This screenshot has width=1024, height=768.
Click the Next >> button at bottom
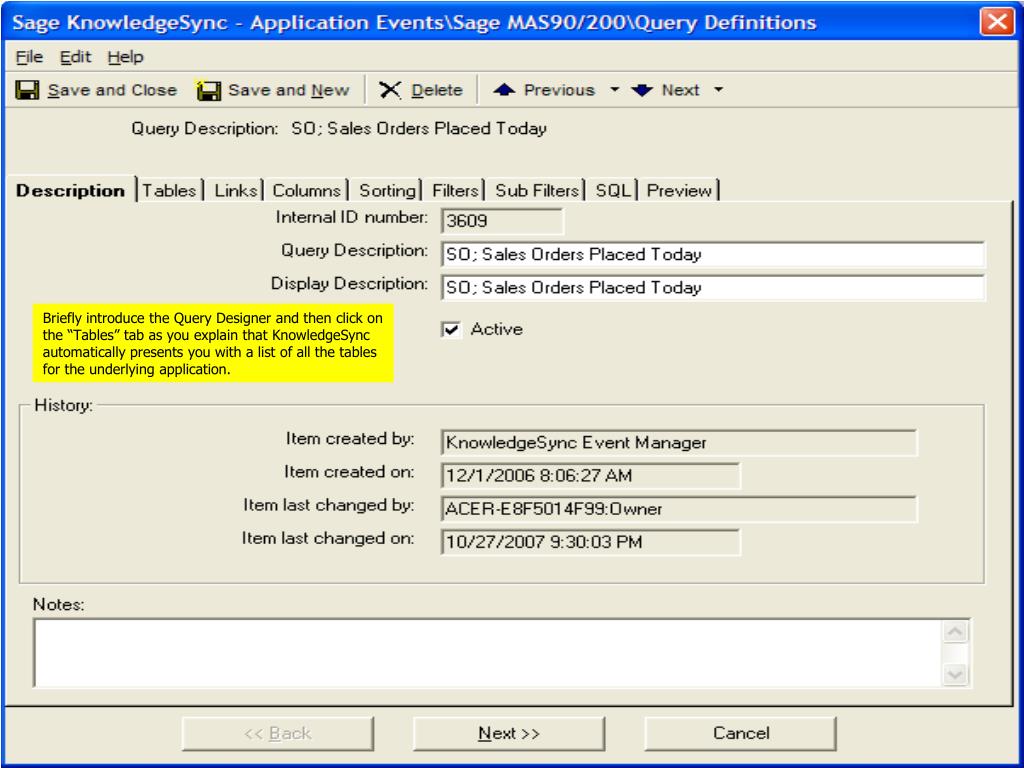(x=509, y=733)
